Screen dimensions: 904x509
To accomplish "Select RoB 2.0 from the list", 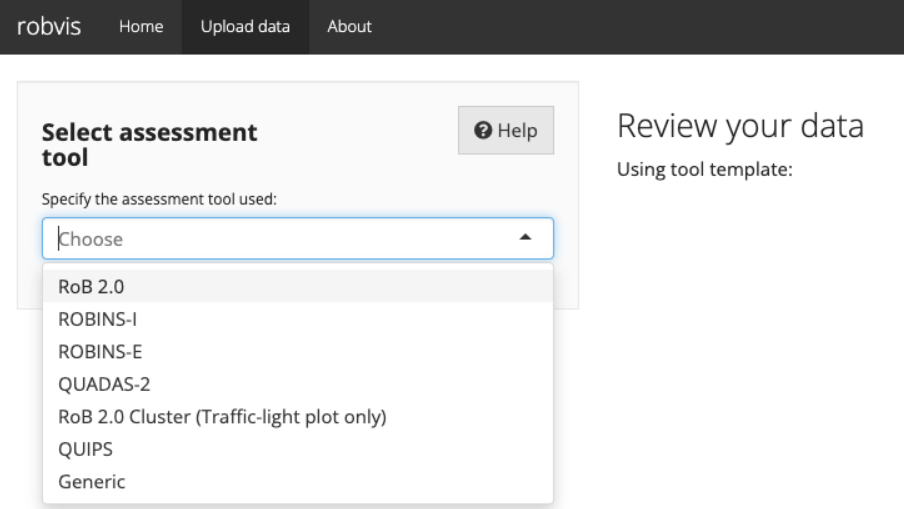I will tap(297, 286).
